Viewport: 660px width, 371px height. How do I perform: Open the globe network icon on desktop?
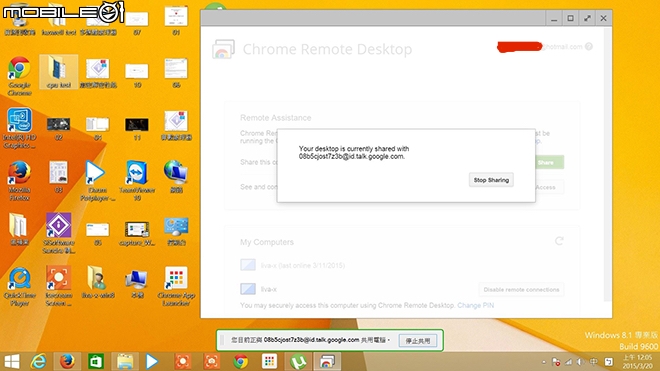(176, 176)
